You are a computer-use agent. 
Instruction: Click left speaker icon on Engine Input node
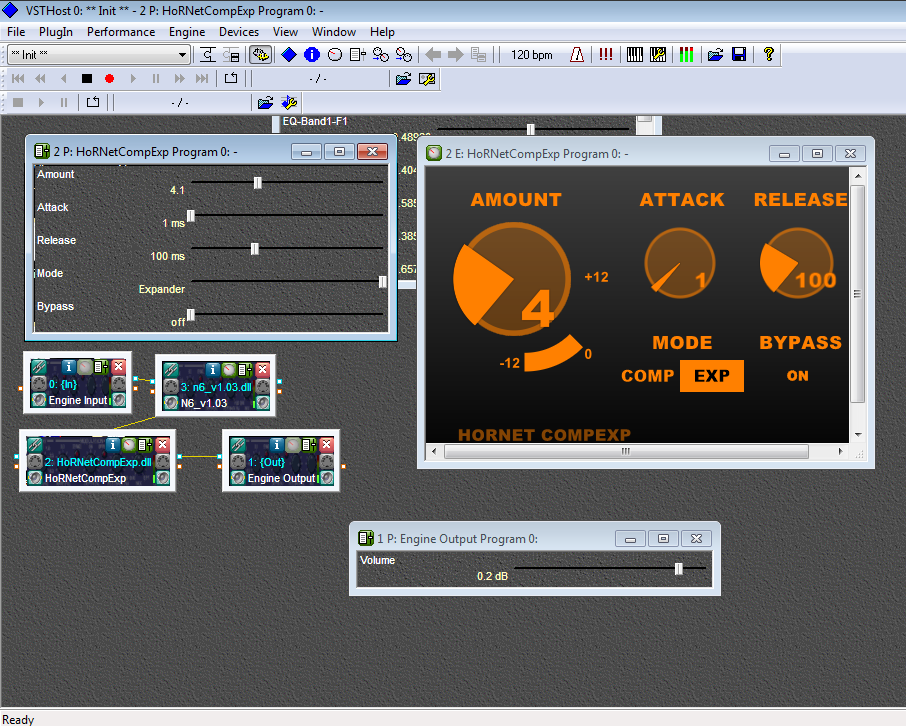39,399
